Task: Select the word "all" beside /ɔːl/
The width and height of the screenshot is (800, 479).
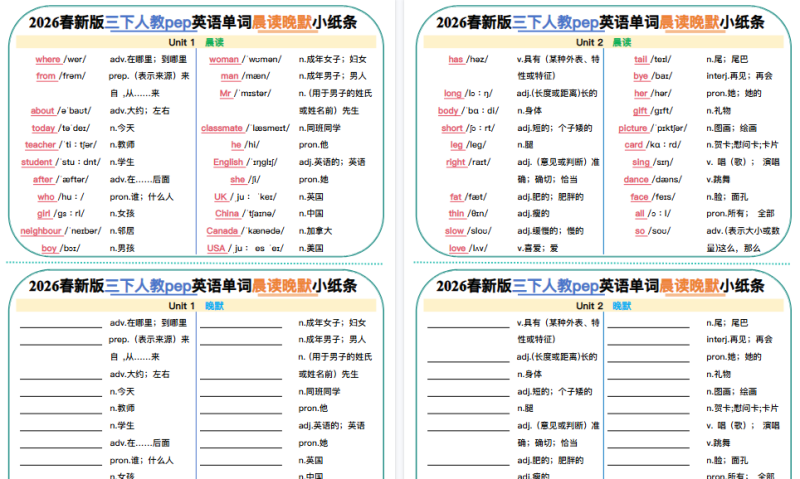Action: point(640,214)
